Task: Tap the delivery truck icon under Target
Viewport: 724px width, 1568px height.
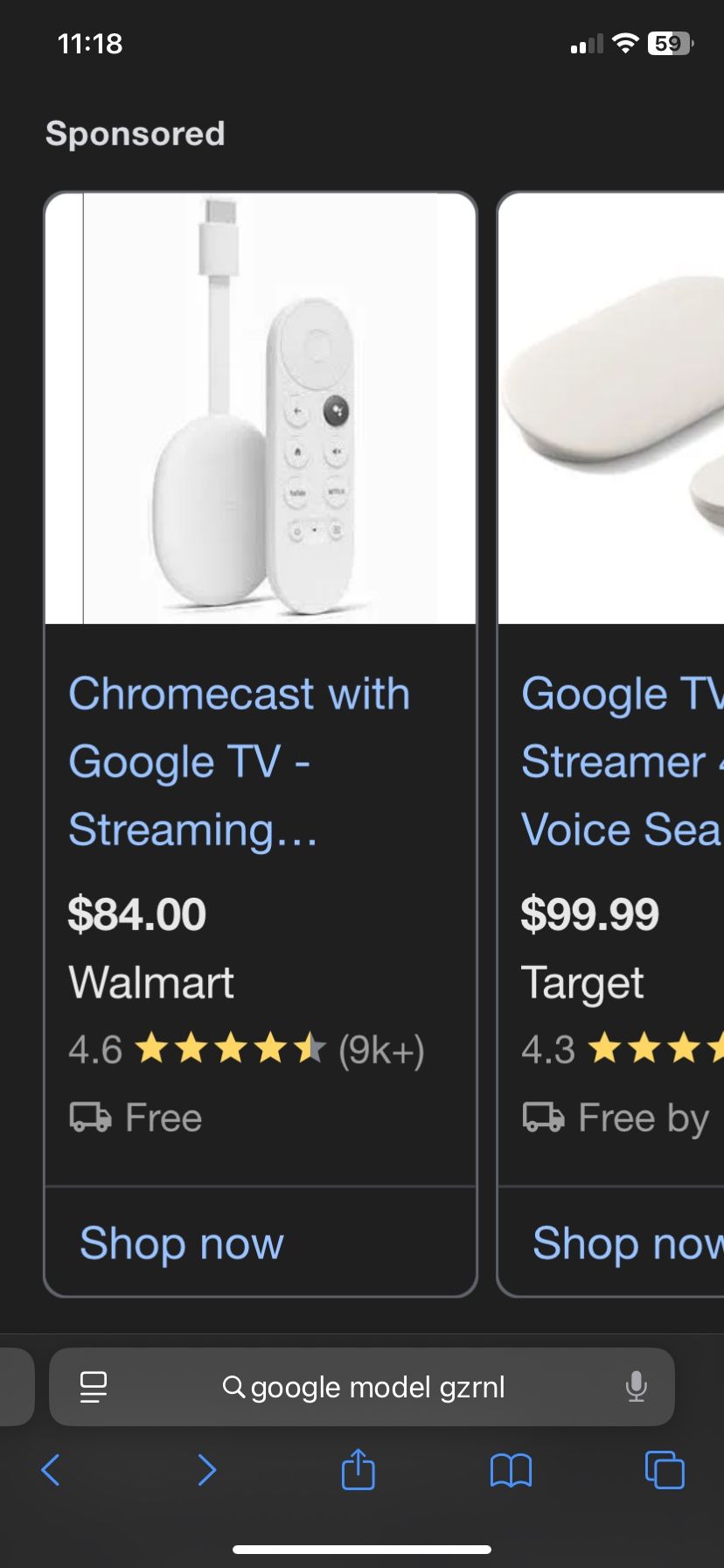Action: coord(543,1117)
